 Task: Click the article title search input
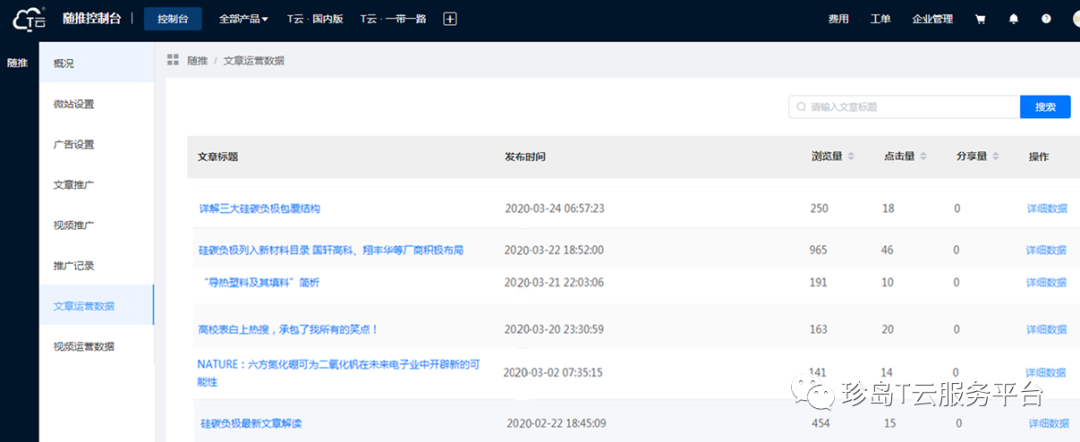coord(905,107)
